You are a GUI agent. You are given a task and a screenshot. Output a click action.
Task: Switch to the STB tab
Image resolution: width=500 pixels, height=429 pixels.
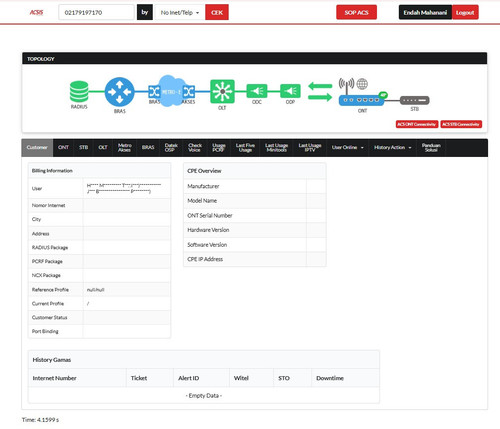(83, 147)
